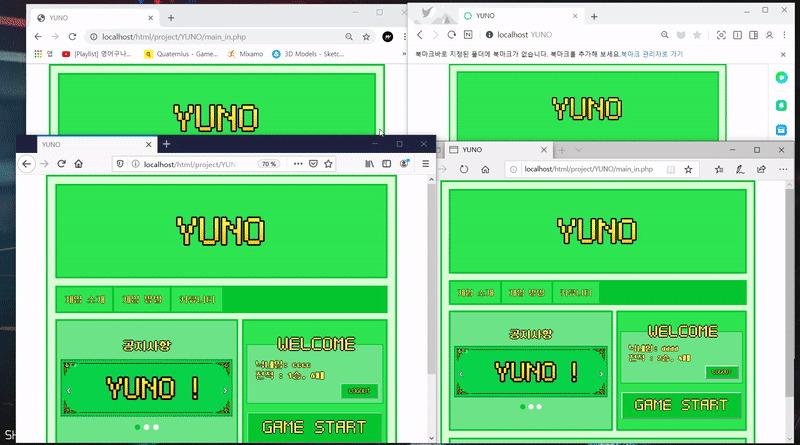The image size is (800, 445).
Task: Reload the page in Chrome window
Action: [x=72, y=37]
